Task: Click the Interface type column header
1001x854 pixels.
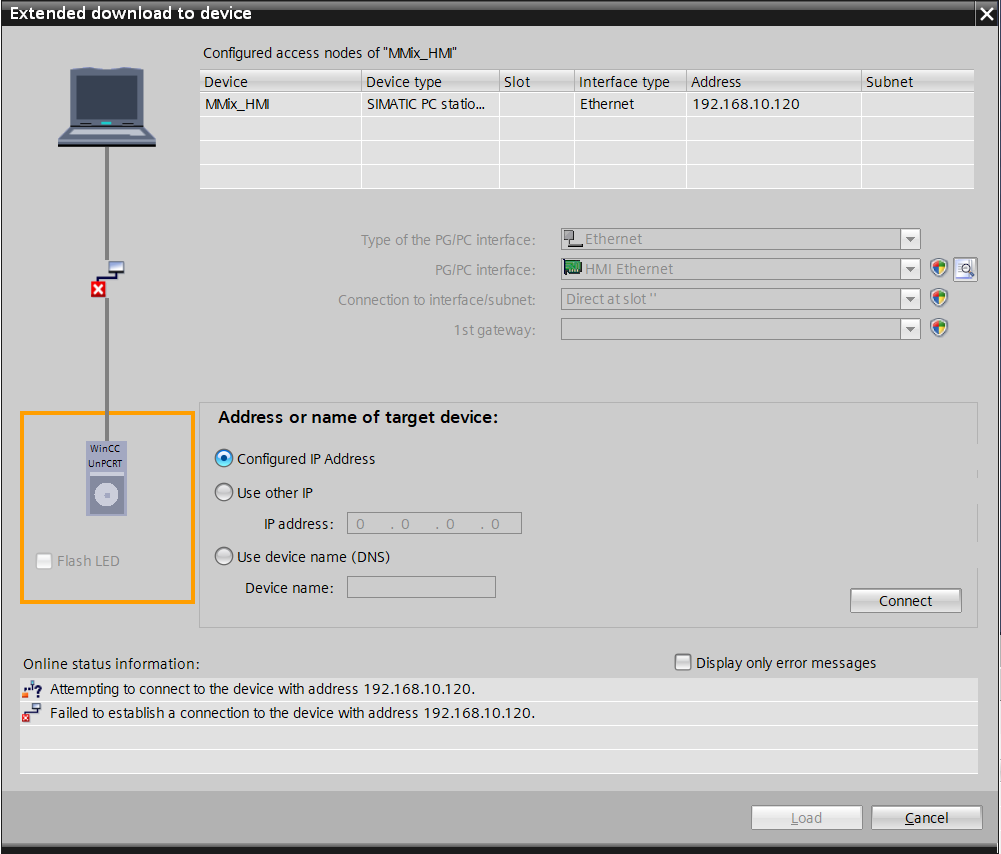Action: point(631,82)
